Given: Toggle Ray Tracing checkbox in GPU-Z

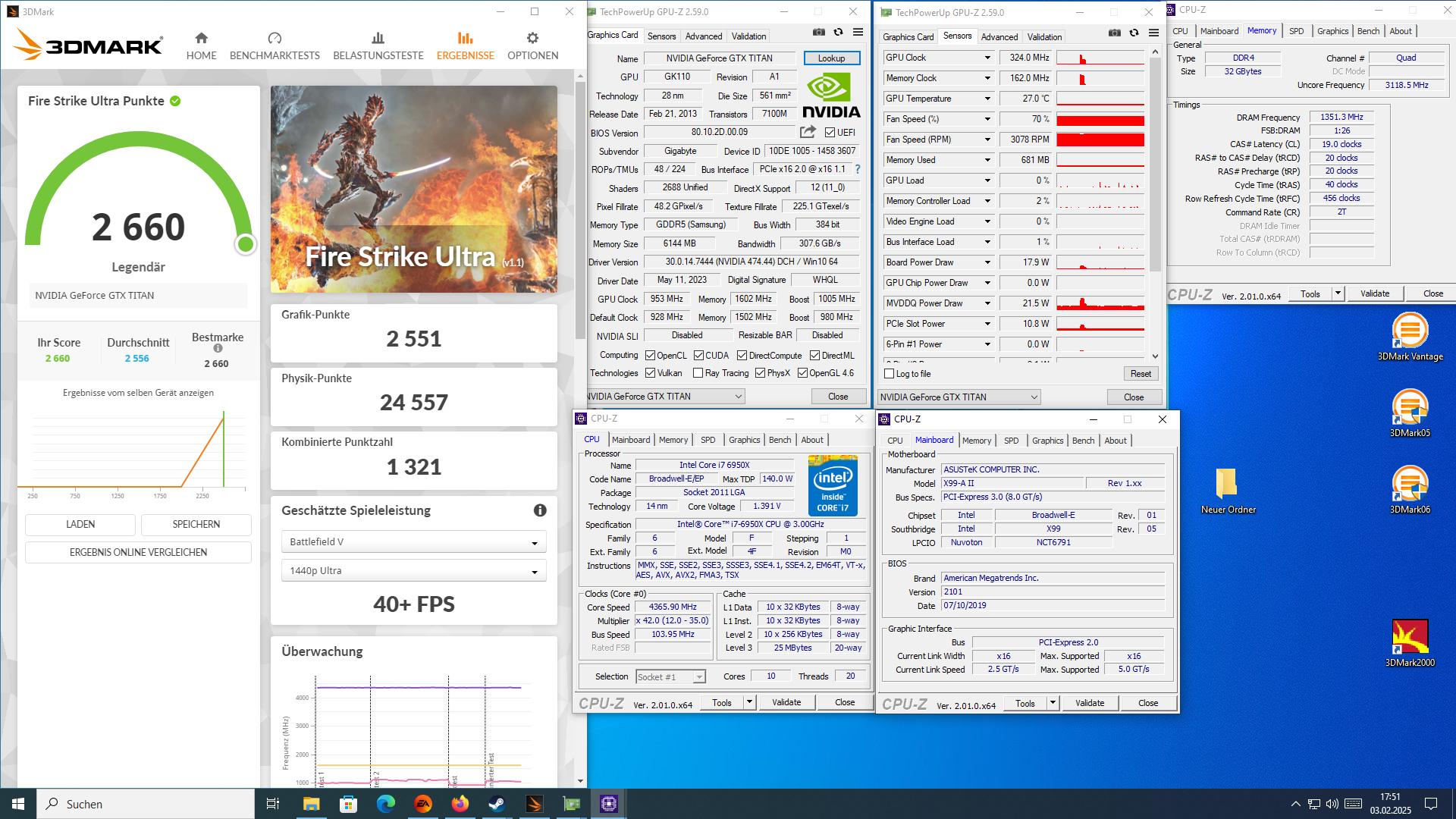Looking at the screenshot, I should pos(698,373).
